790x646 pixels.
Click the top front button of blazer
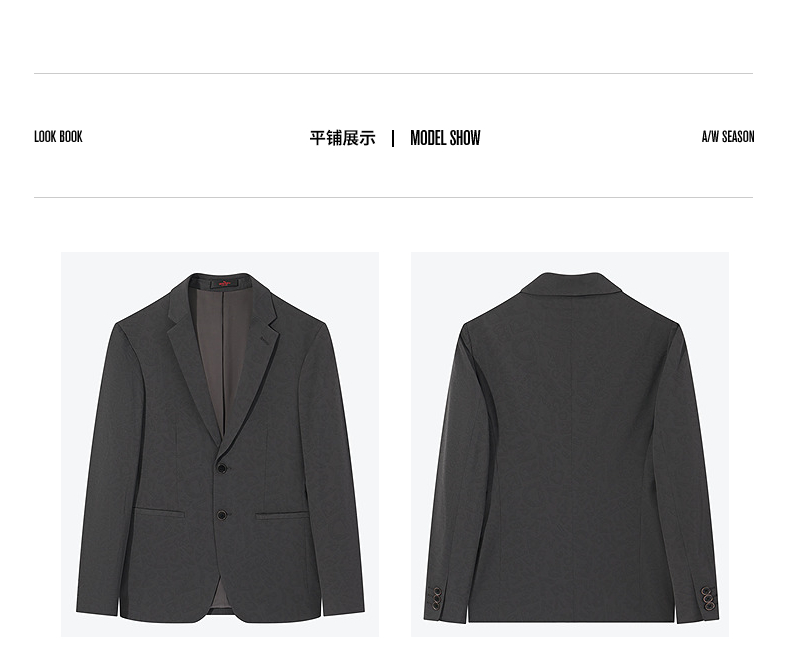222,468
